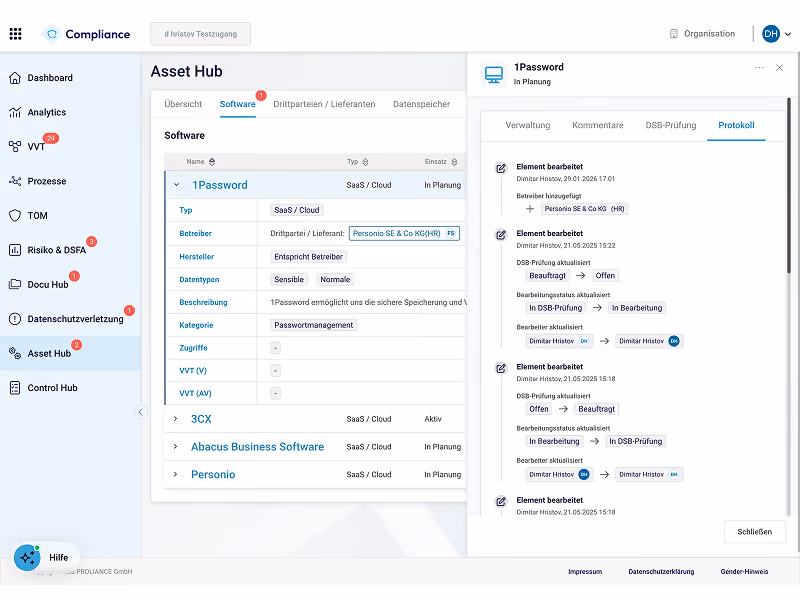The image size is (800, 600).
Task: Open the DSB-Prüfung tab in the panel
Action: coord(670,126)
